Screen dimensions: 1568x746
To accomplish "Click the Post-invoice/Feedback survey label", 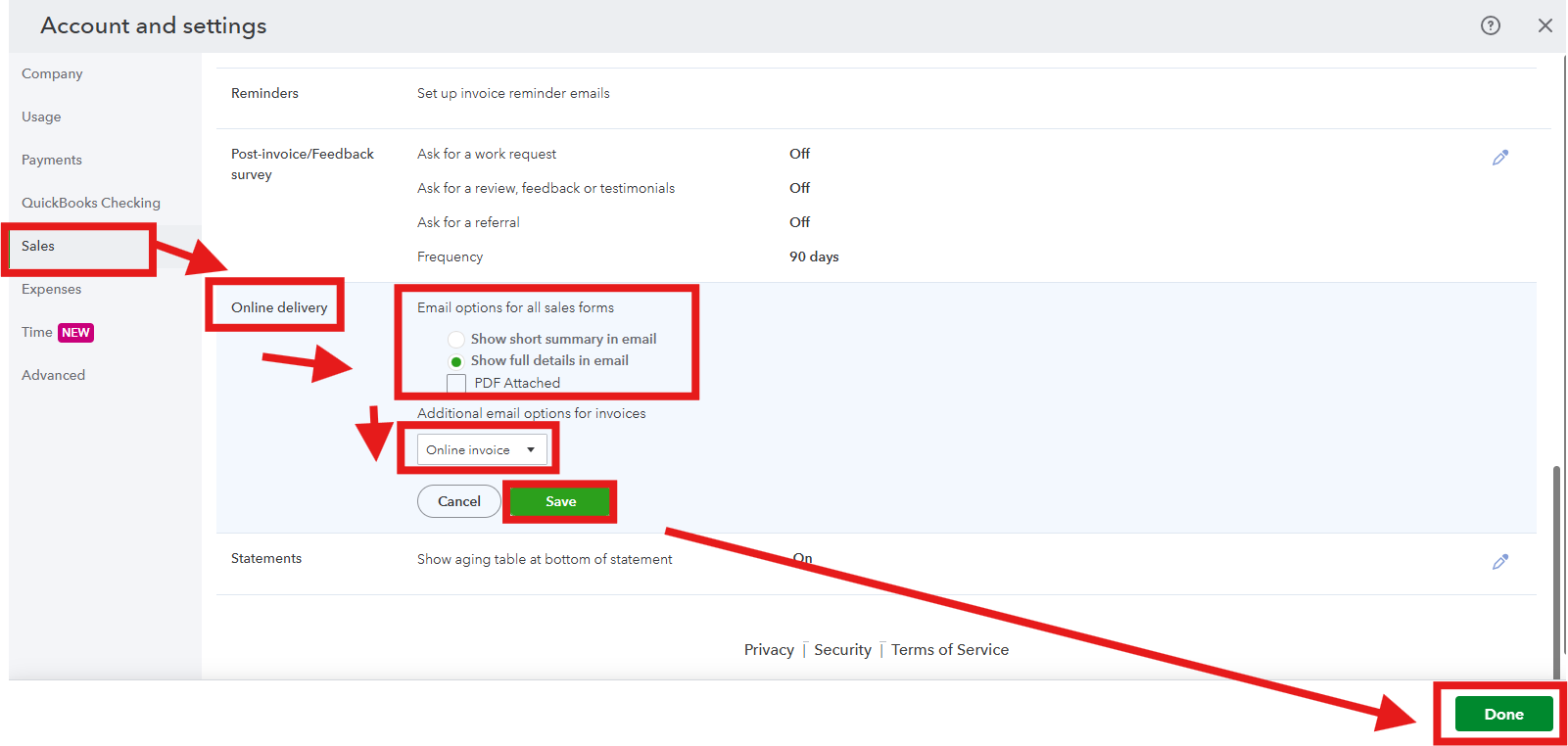I will pyautogui.click(x=303, y=164).
